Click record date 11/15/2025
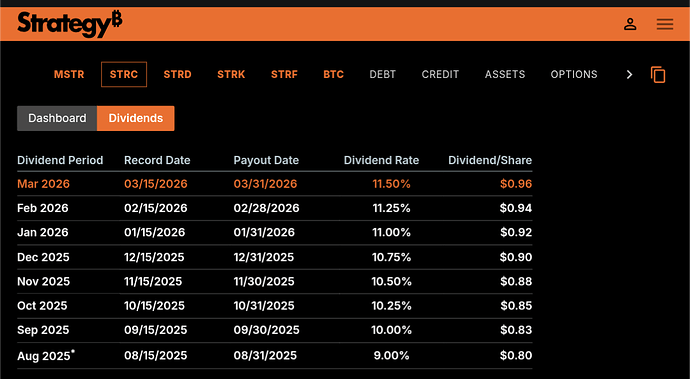 (153, 281)
